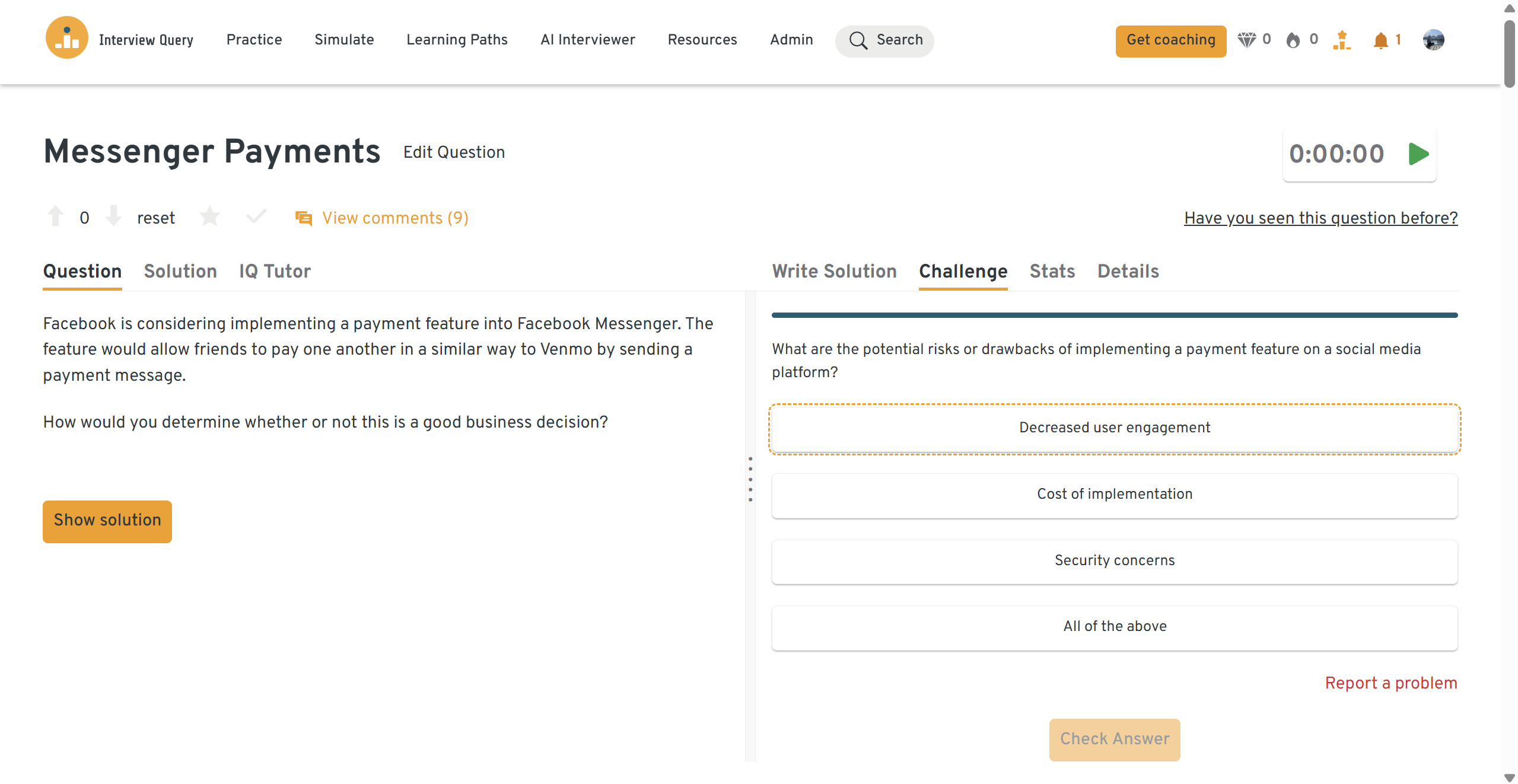
Task: Click the downvote arrow icon
Action: [113, 216]
